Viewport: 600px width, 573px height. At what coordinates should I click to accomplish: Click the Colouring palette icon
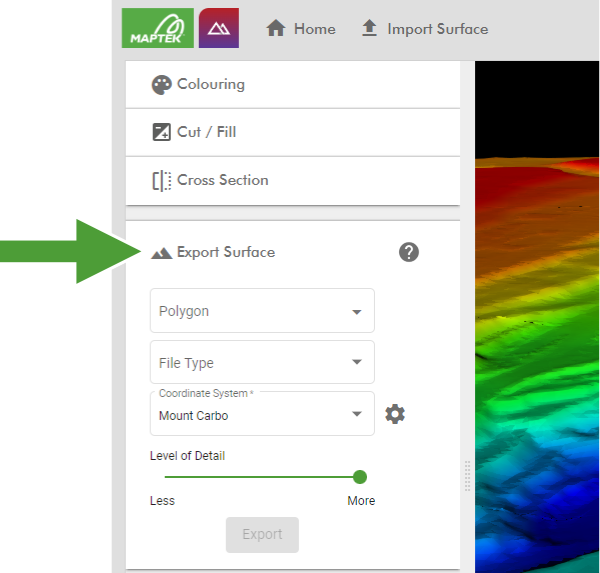pos(161,85)
